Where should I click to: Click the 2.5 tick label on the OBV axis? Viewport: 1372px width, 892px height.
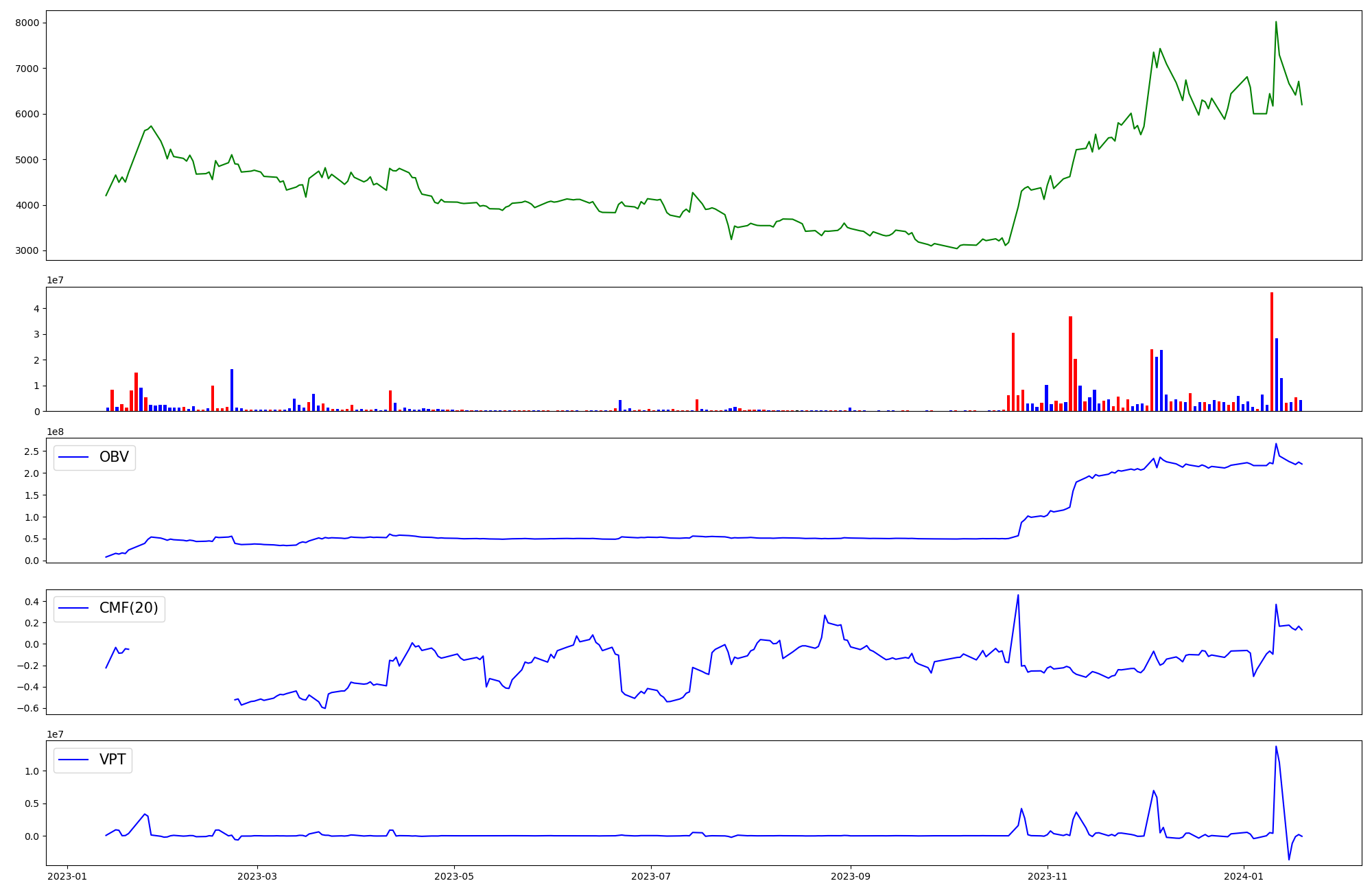[32, 451]
